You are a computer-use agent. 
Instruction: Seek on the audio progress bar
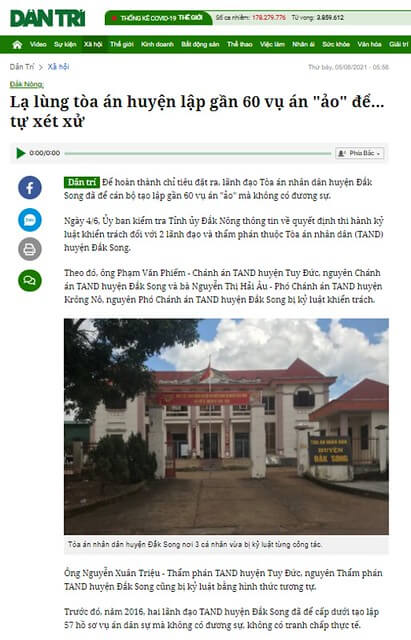(x=198, y=153)
